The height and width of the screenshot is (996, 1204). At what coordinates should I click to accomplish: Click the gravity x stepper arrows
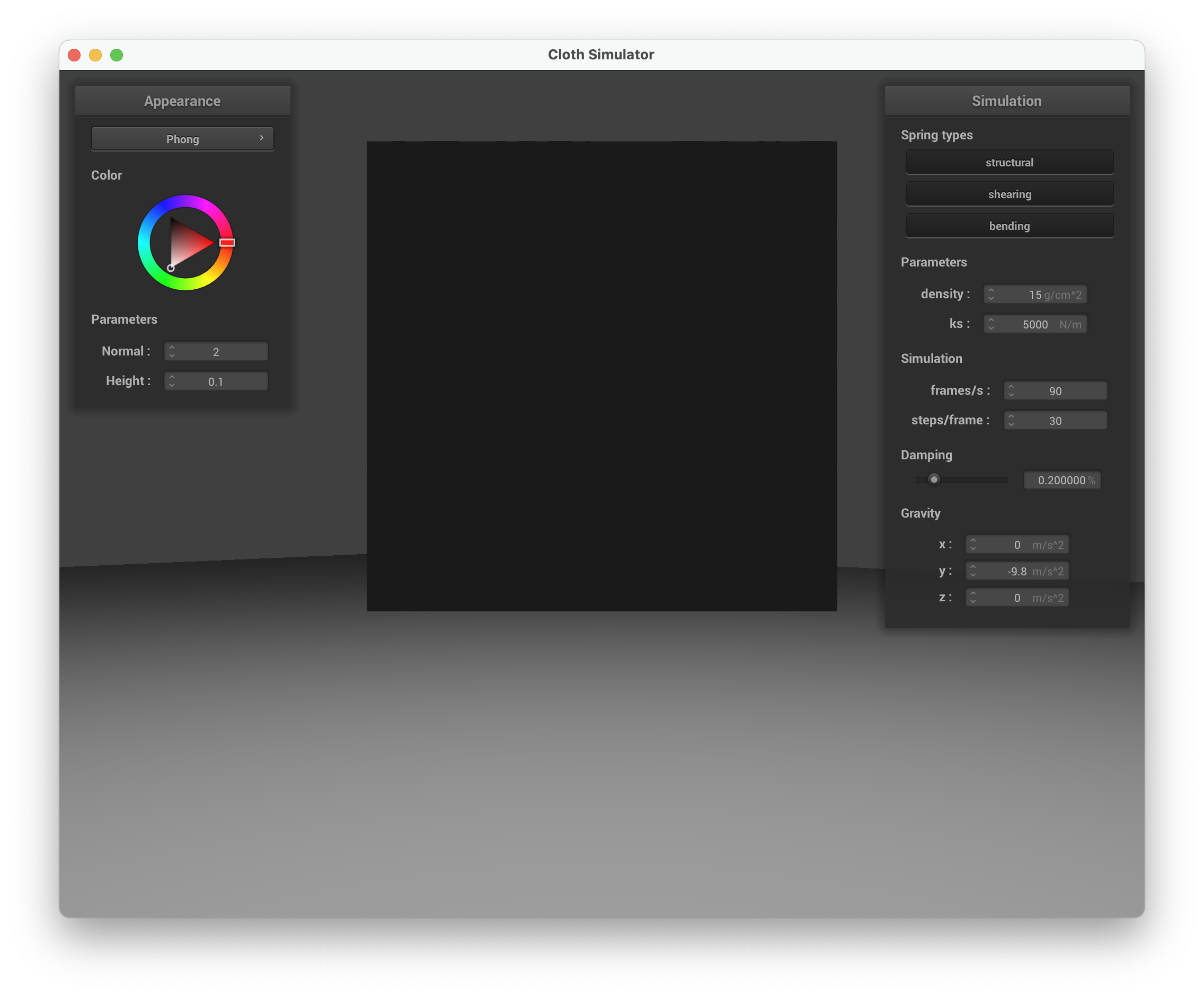point(972,545)
